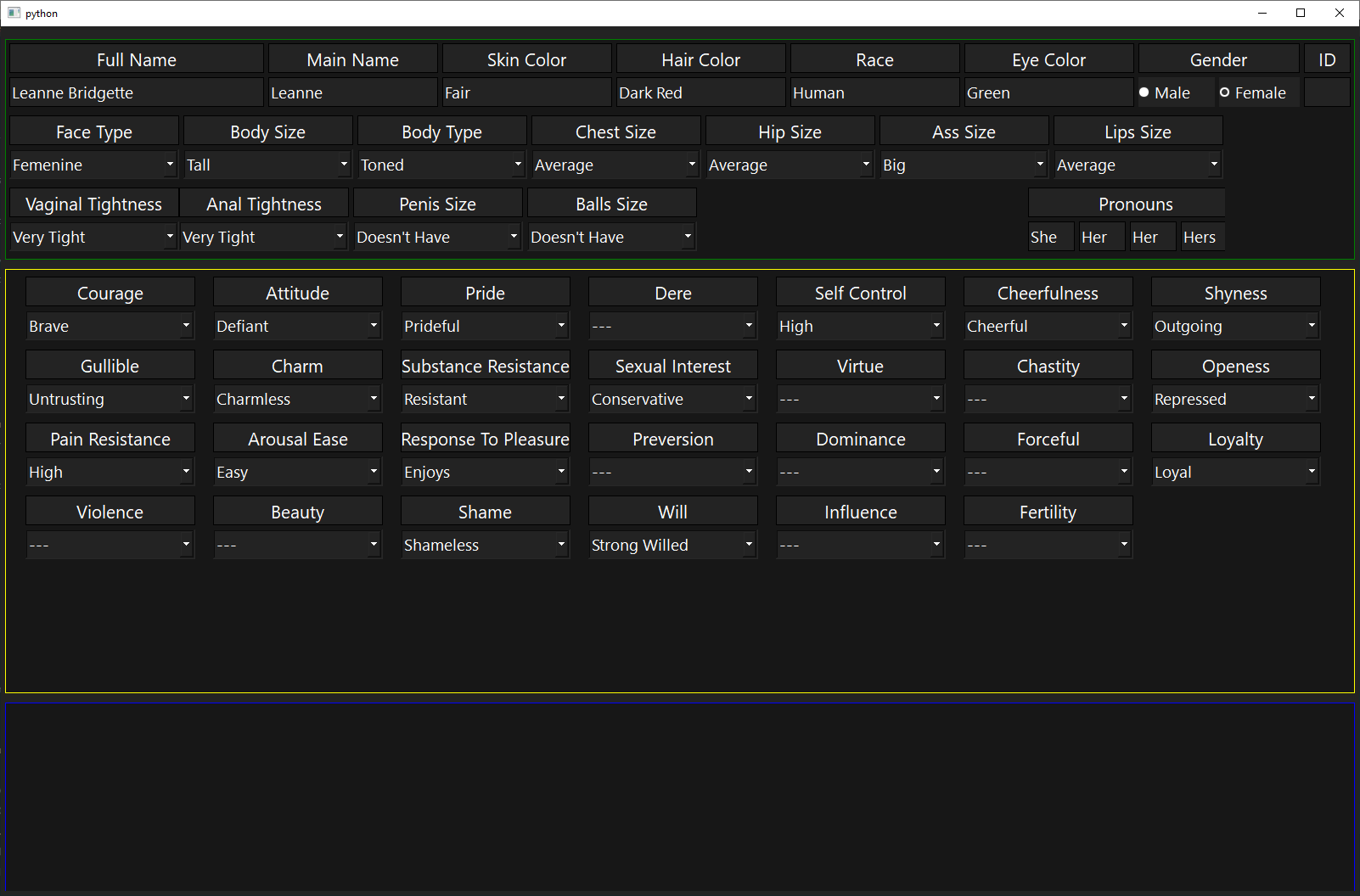
Task: Click the Hair Color field showing Dark Red
Action: click(x=700, y=92)
